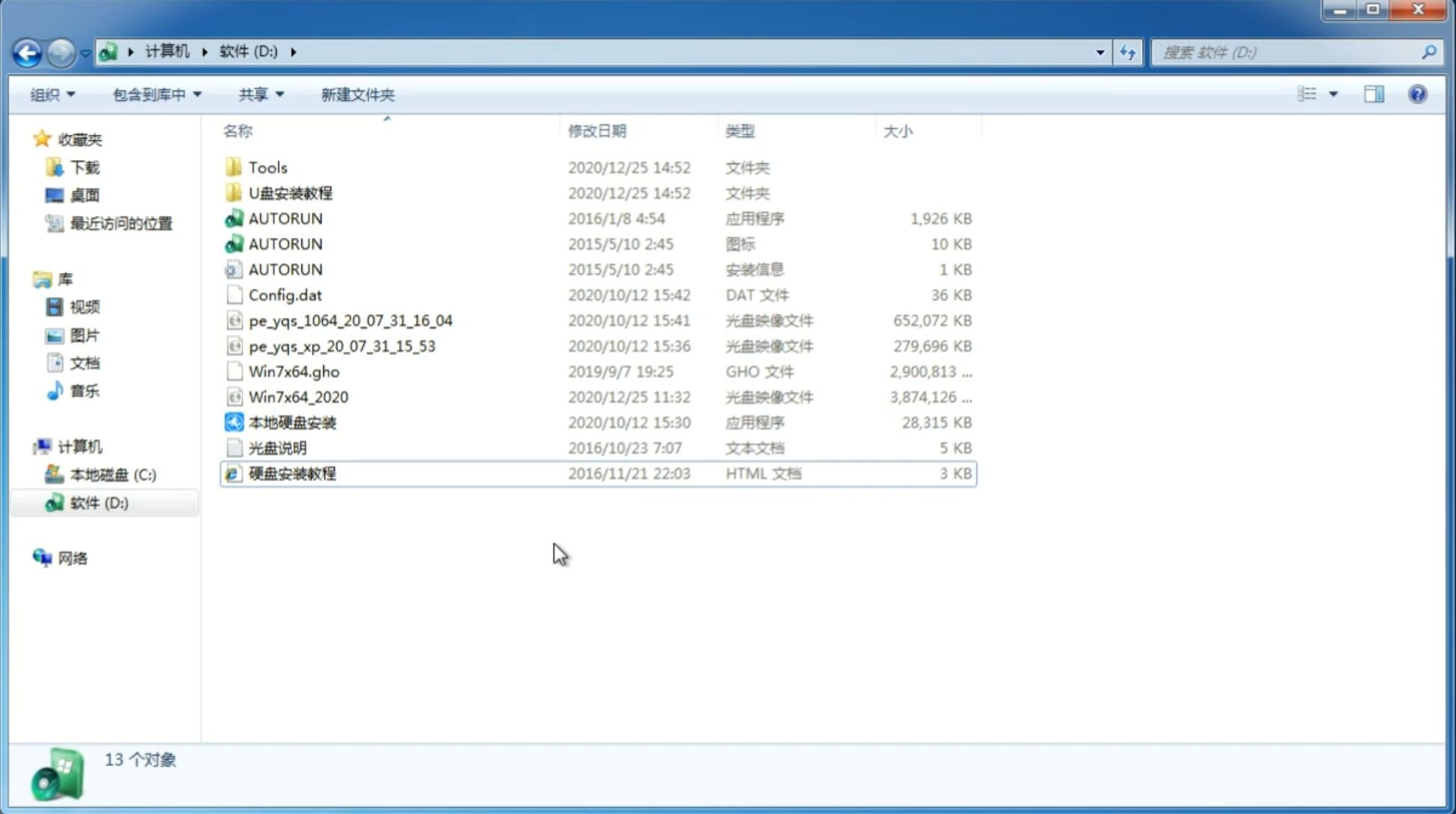Open 光盘说明 text document

pyautogui.click(x=277, y=447)
